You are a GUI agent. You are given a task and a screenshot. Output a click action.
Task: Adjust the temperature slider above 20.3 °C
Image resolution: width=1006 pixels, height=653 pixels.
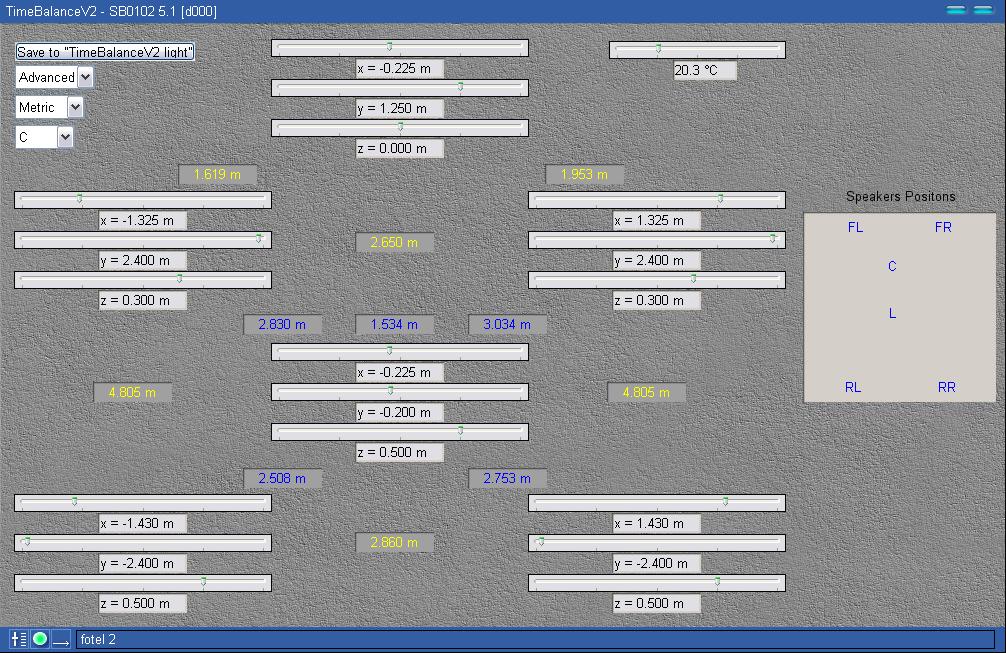tap(697, 50)
